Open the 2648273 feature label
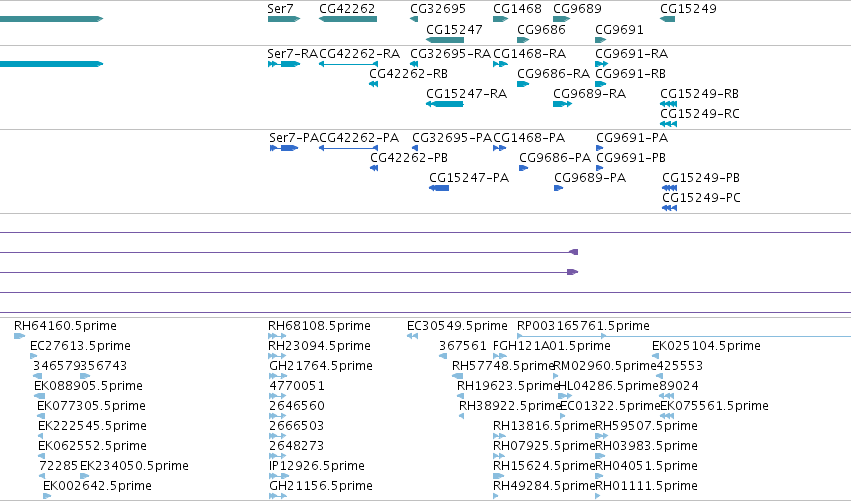 point(296,446)
